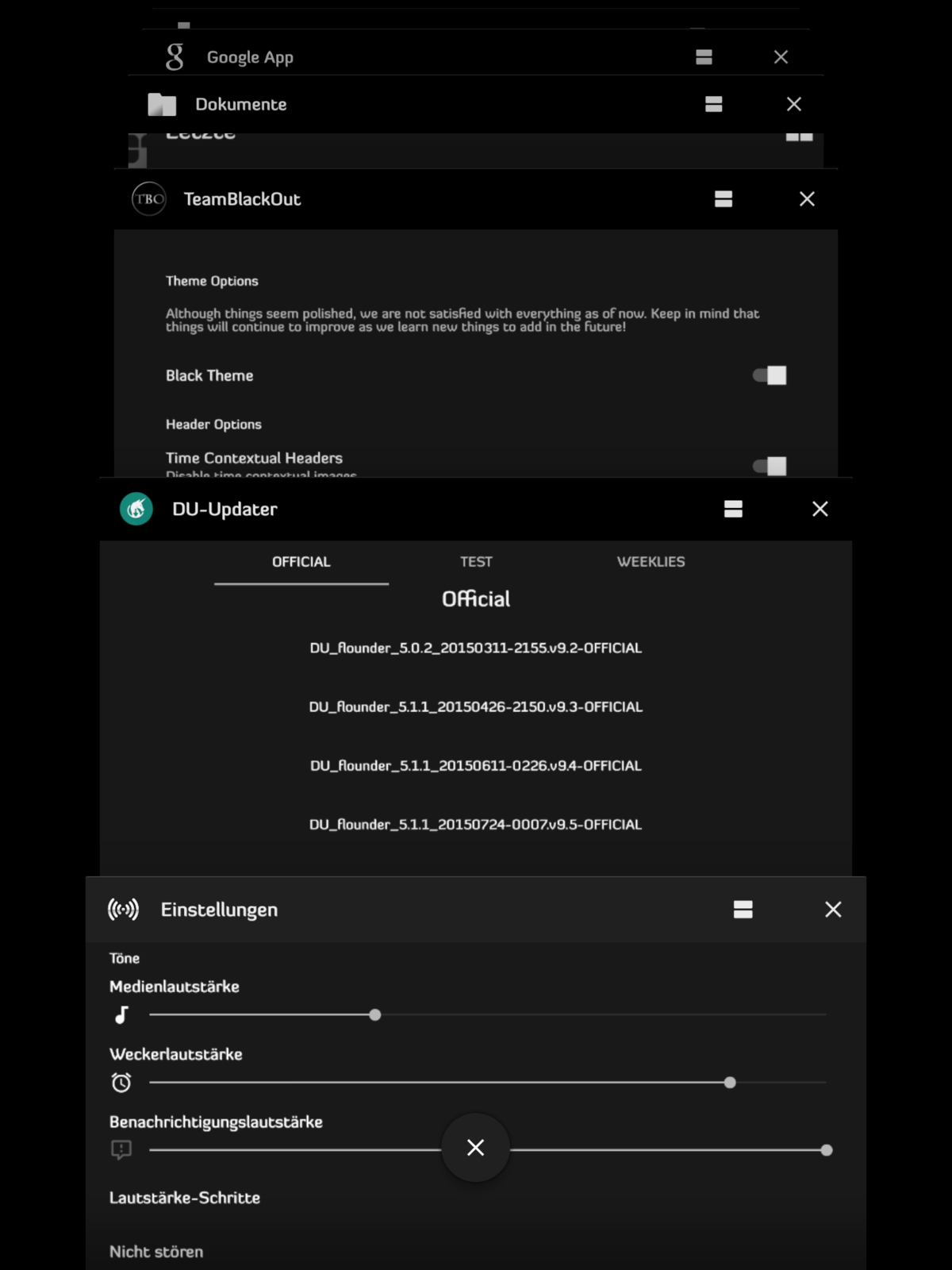Open the DU_flounder v9.5 OFFICIAL build
Screen dimensions: 952x1270
point(476,825)
